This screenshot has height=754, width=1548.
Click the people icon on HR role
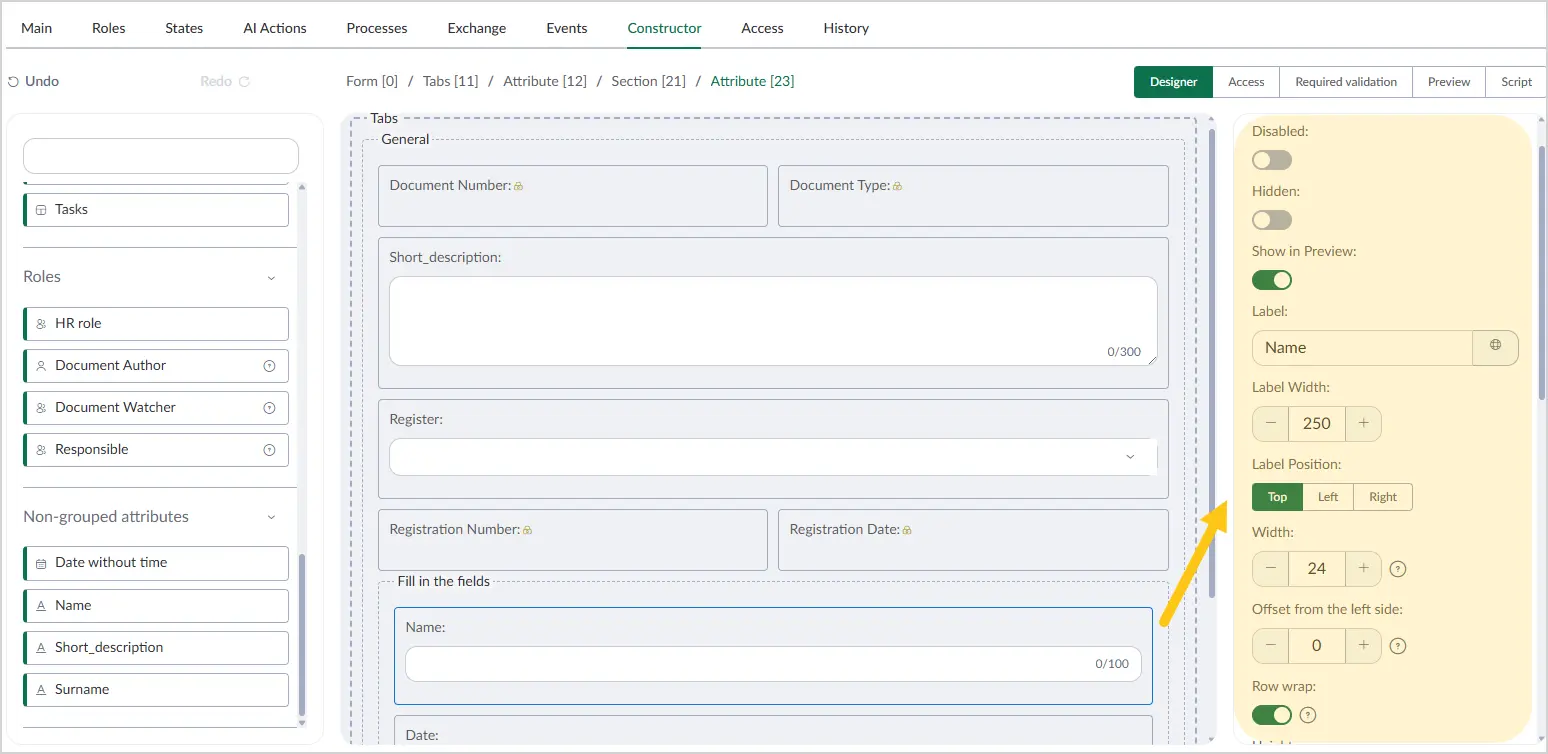coord(41,324)
